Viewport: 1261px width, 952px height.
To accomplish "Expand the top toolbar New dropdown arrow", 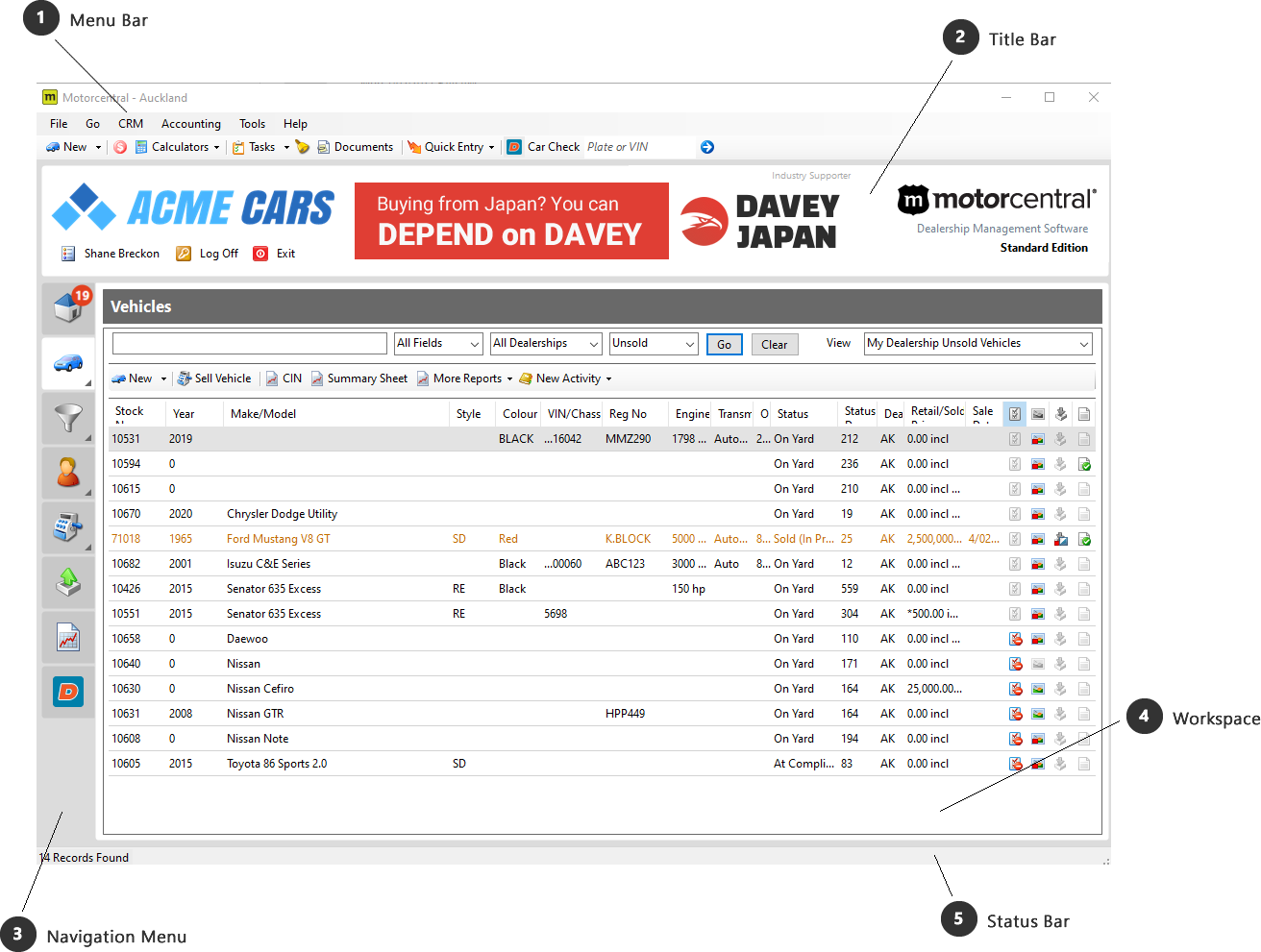I will 98,148.
